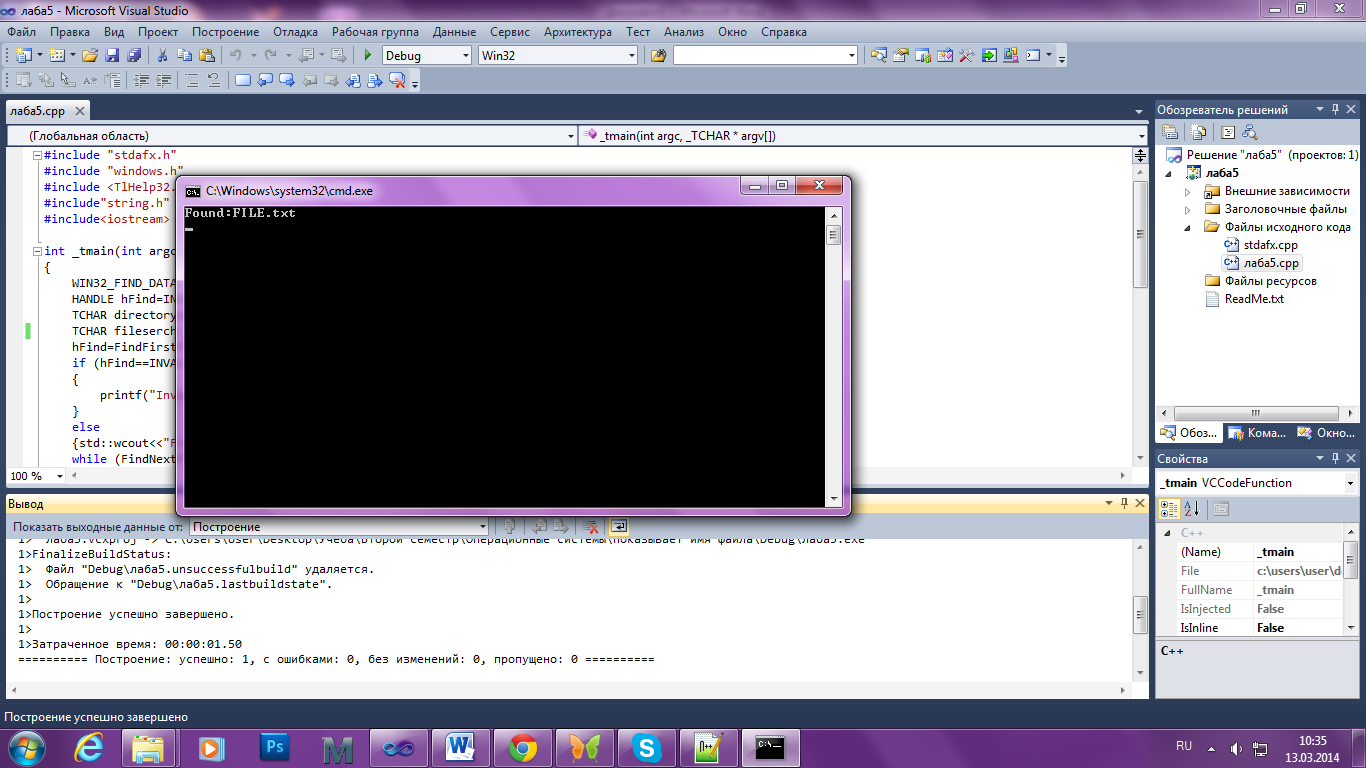Viewport: 1366px width, 768px height.
Task: Expand the Заголовочные файлы folder
Action: pyautogui.click(x=1188, y=209)
